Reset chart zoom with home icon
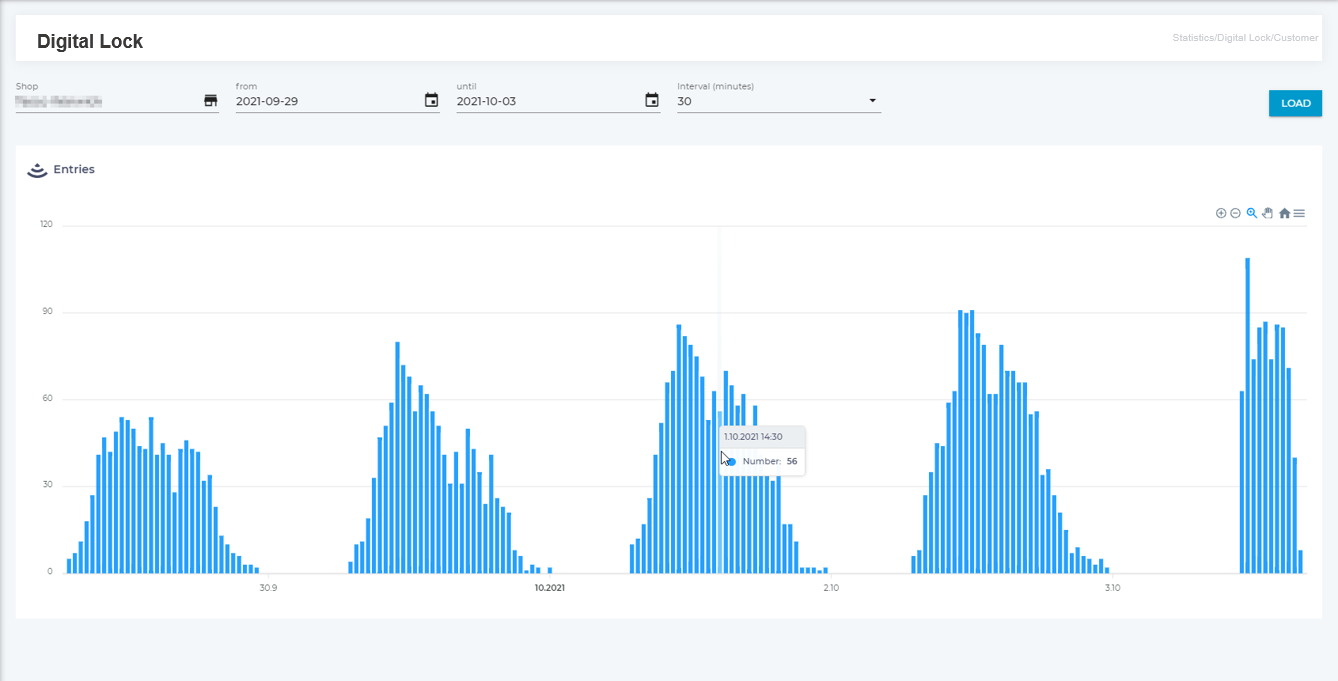 point(1284,213)
